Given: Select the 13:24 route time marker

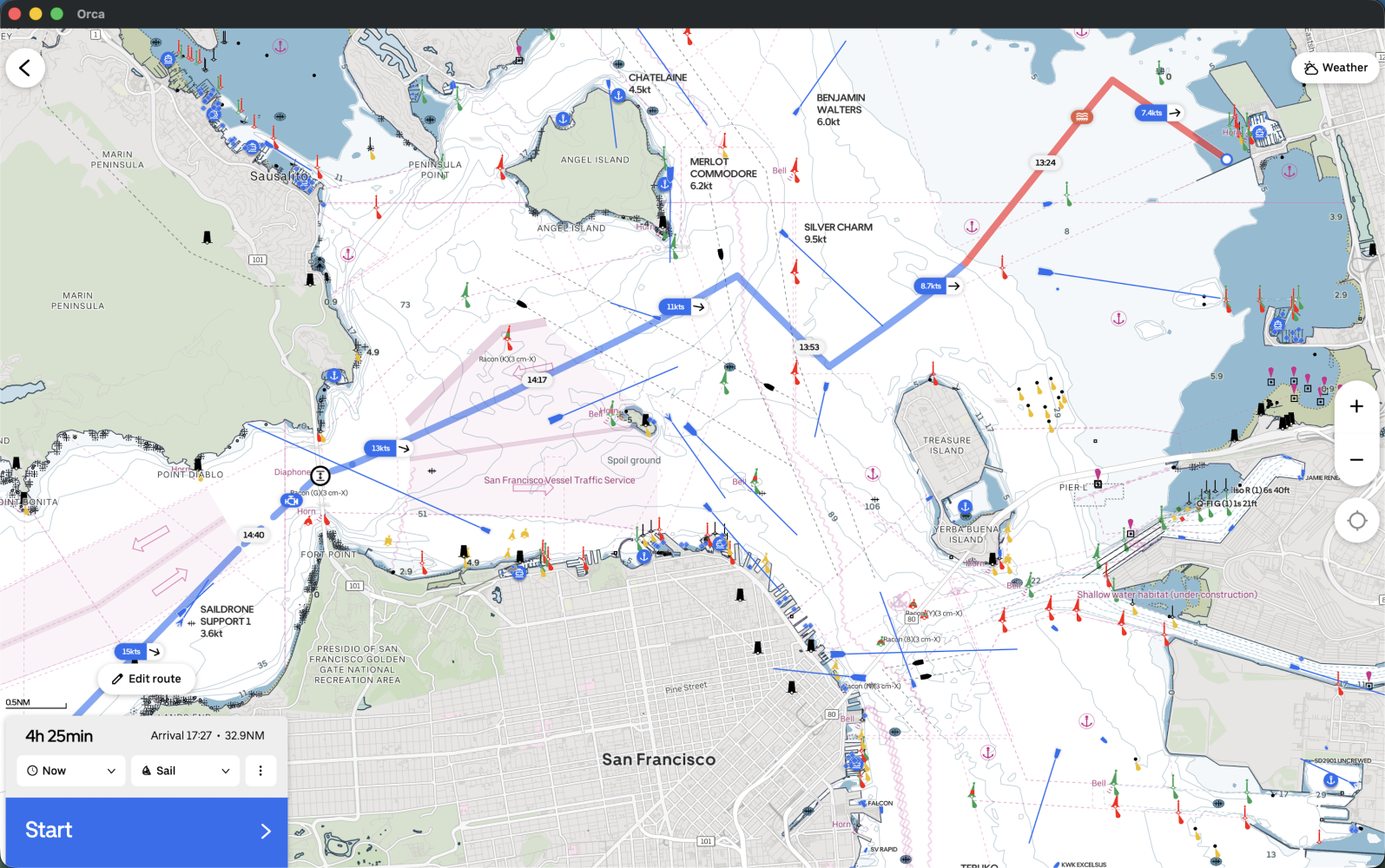Looking at the screenshot, I should pyautogui.click(x=1045, y=162).
